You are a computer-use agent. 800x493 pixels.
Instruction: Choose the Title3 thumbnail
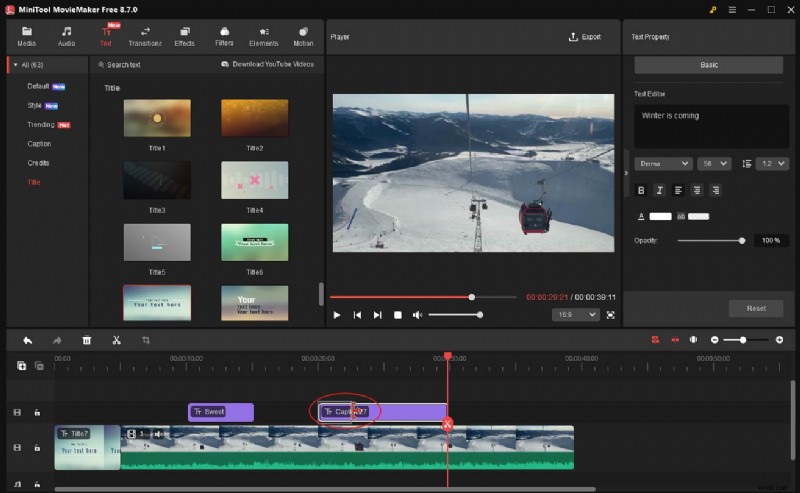point(157,180)
